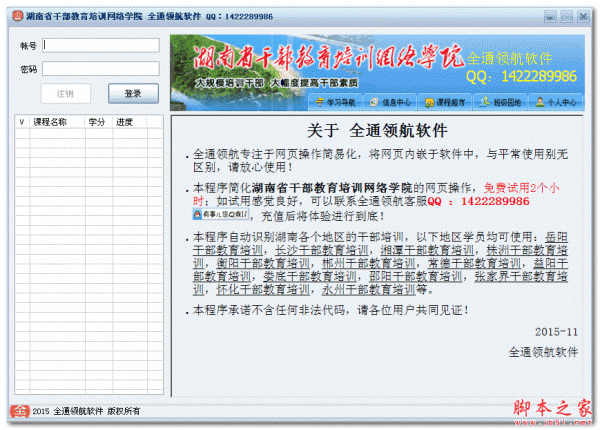Open the 怀化干部教育培训 link
Image resolution: width=600 pixels, height=430 pixels.
(263, 290)
